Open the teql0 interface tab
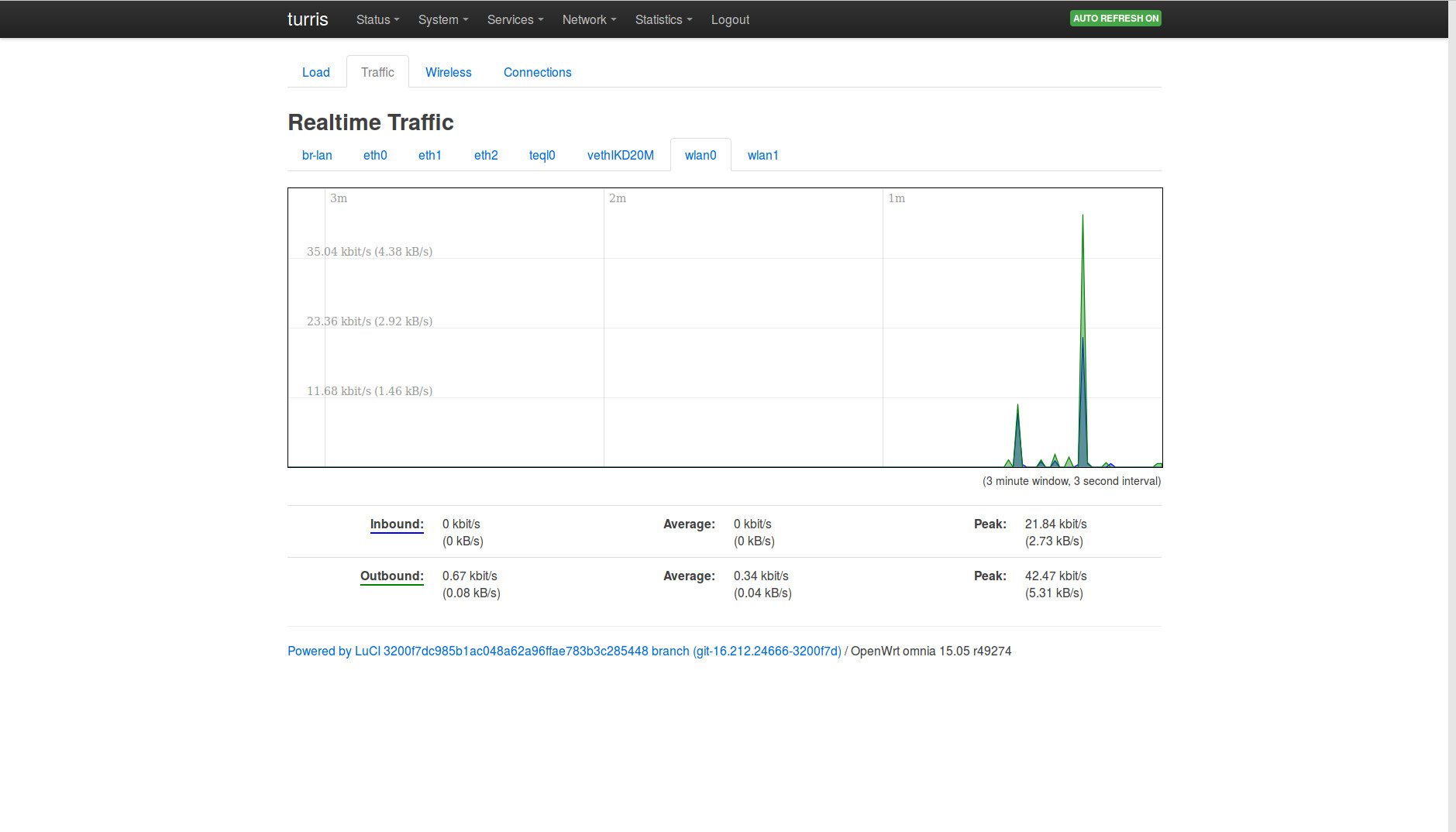This screenshot has height=832, width=1456. (542, 155)
